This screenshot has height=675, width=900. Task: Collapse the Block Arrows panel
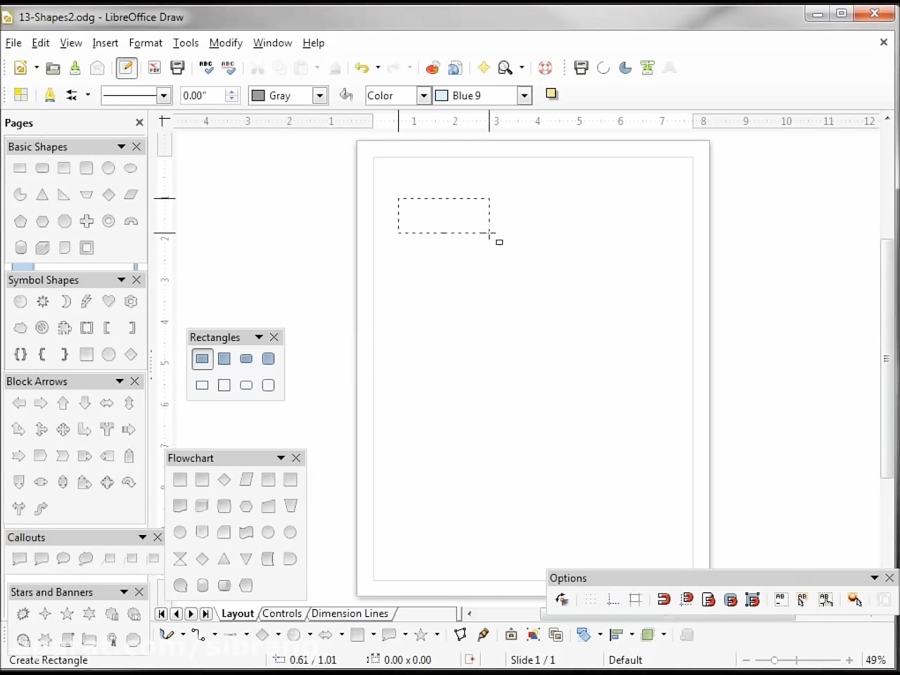click(120, 381)
